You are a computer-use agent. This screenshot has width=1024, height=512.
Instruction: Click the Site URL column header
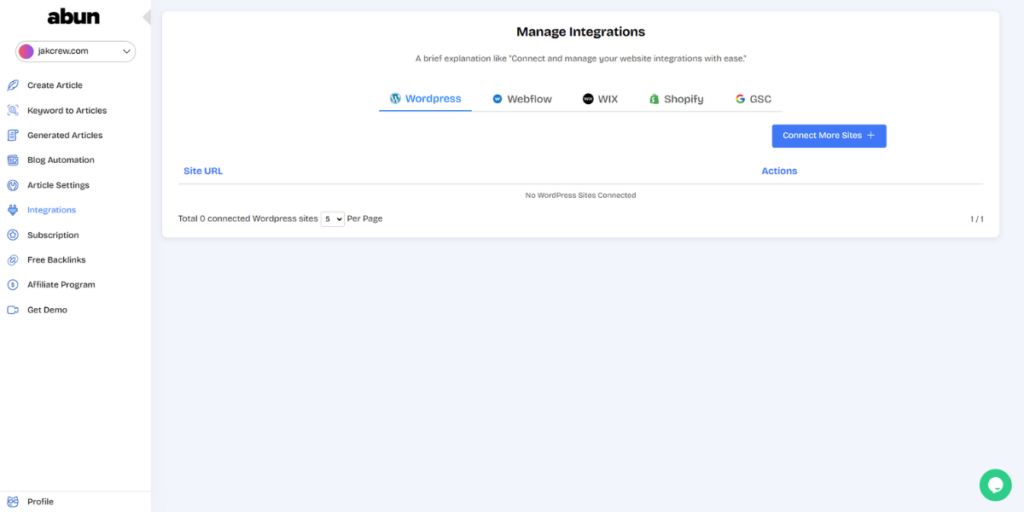coord(203,171)
